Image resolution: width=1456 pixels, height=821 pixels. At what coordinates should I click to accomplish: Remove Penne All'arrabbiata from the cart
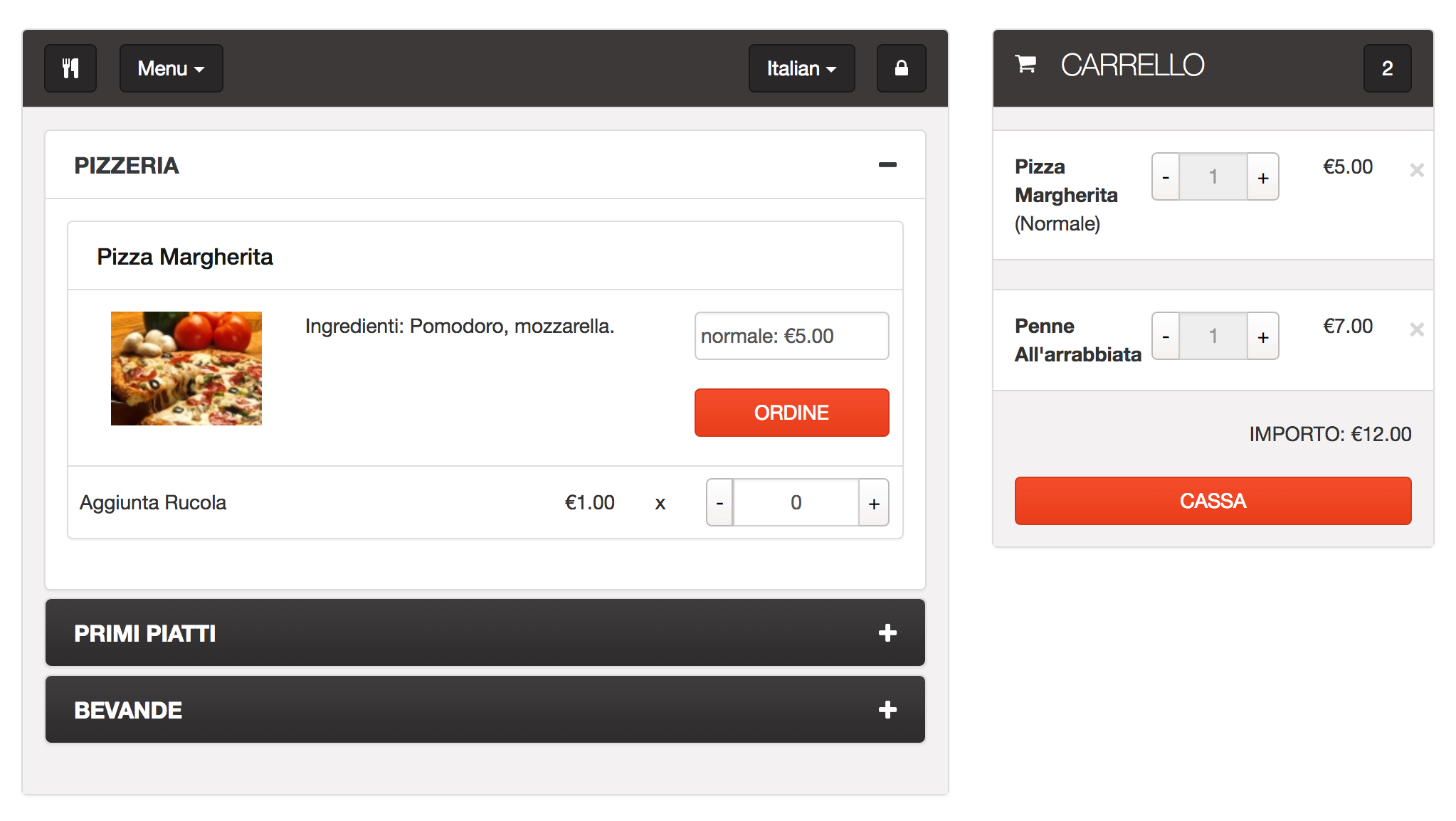[1416, 329]
